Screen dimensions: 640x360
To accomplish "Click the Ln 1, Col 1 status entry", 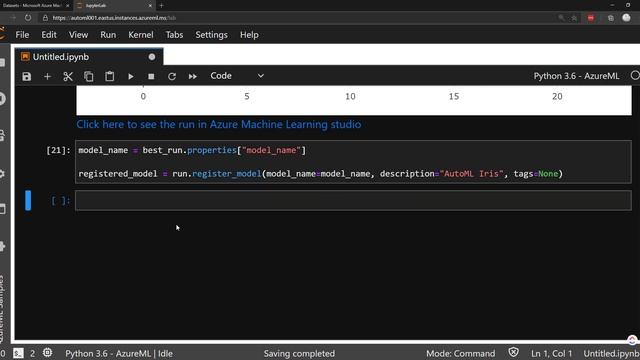I will pyautogui.click(x=551, y=353).
